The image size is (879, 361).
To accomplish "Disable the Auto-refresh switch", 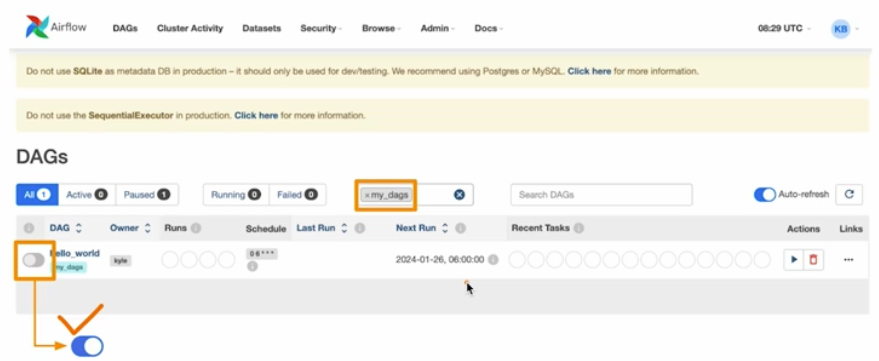I will [764, 195].
